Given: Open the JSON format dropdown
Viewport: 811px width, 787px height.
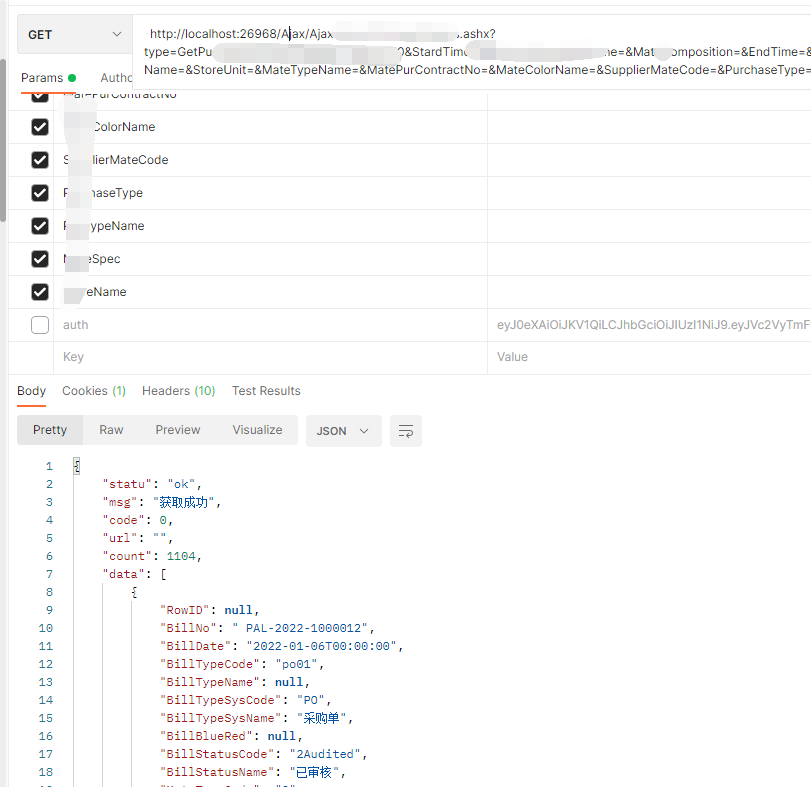Looking at the screenshot, I should 343,431.
